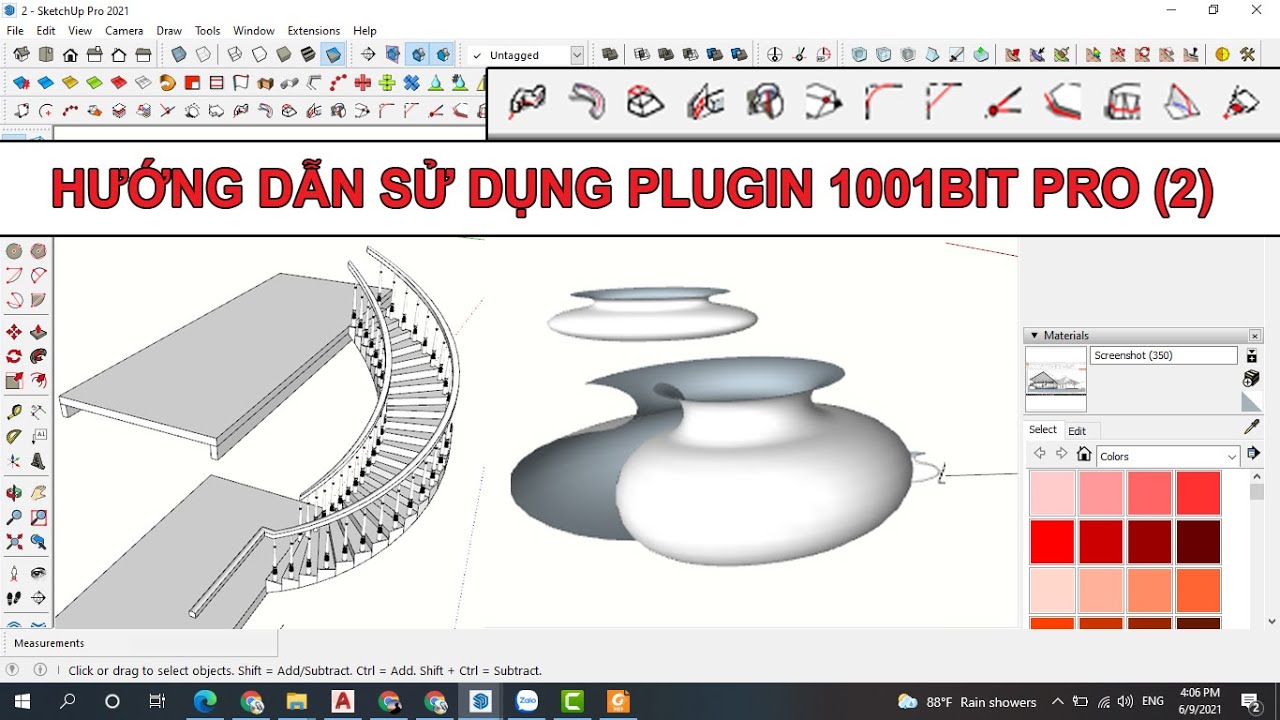Toggle Display Section Cuts
Image resolution: width=1280 pixels, height=720 pixels.
418,55
